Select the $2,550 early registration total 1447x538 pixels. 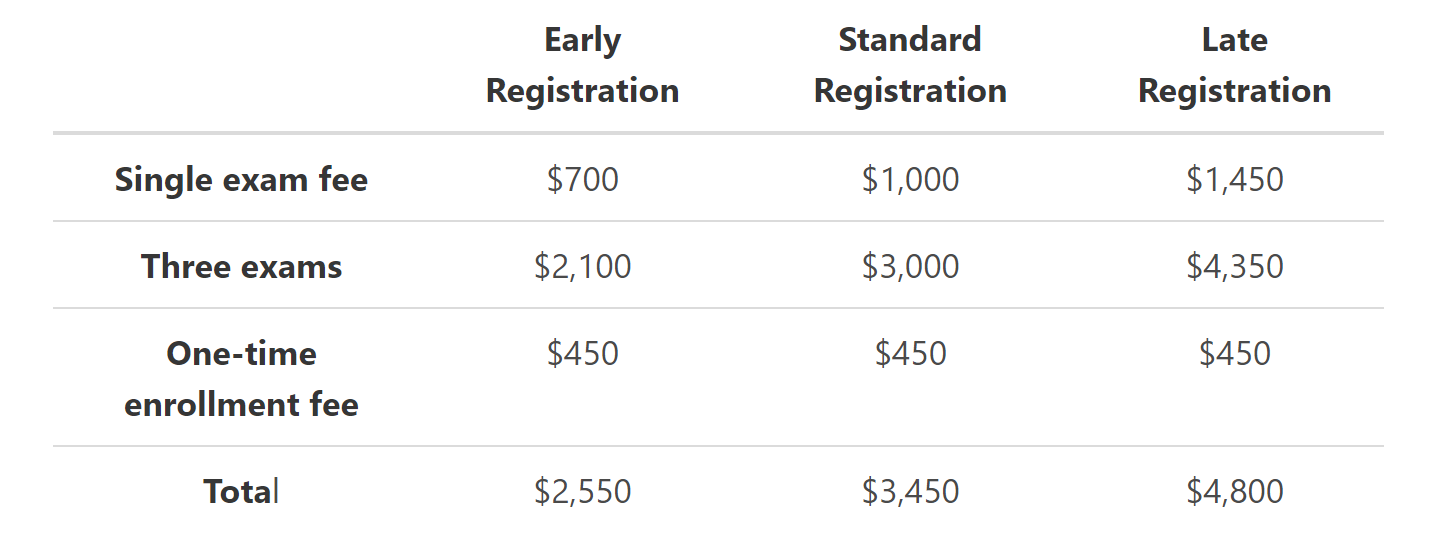tap(582, 492)
